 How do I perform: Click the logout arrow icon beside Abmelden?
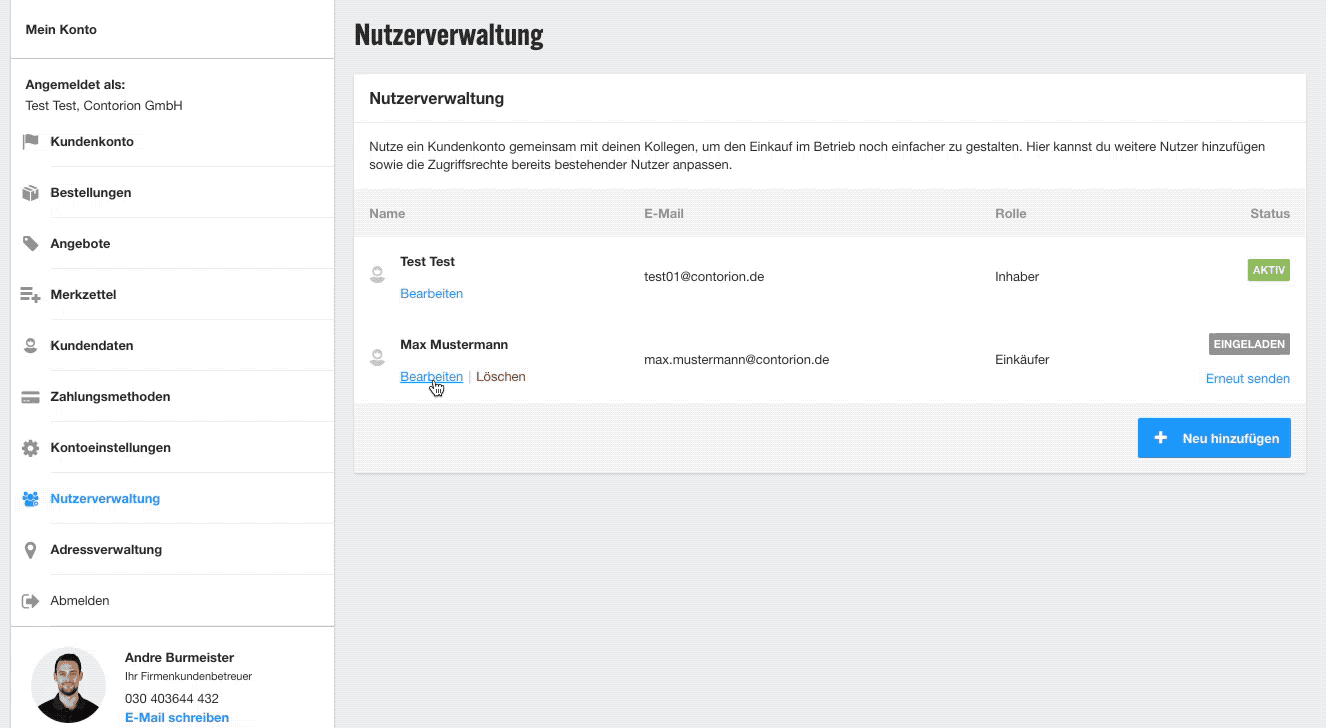pyautogui.click(x=30, y=601)
